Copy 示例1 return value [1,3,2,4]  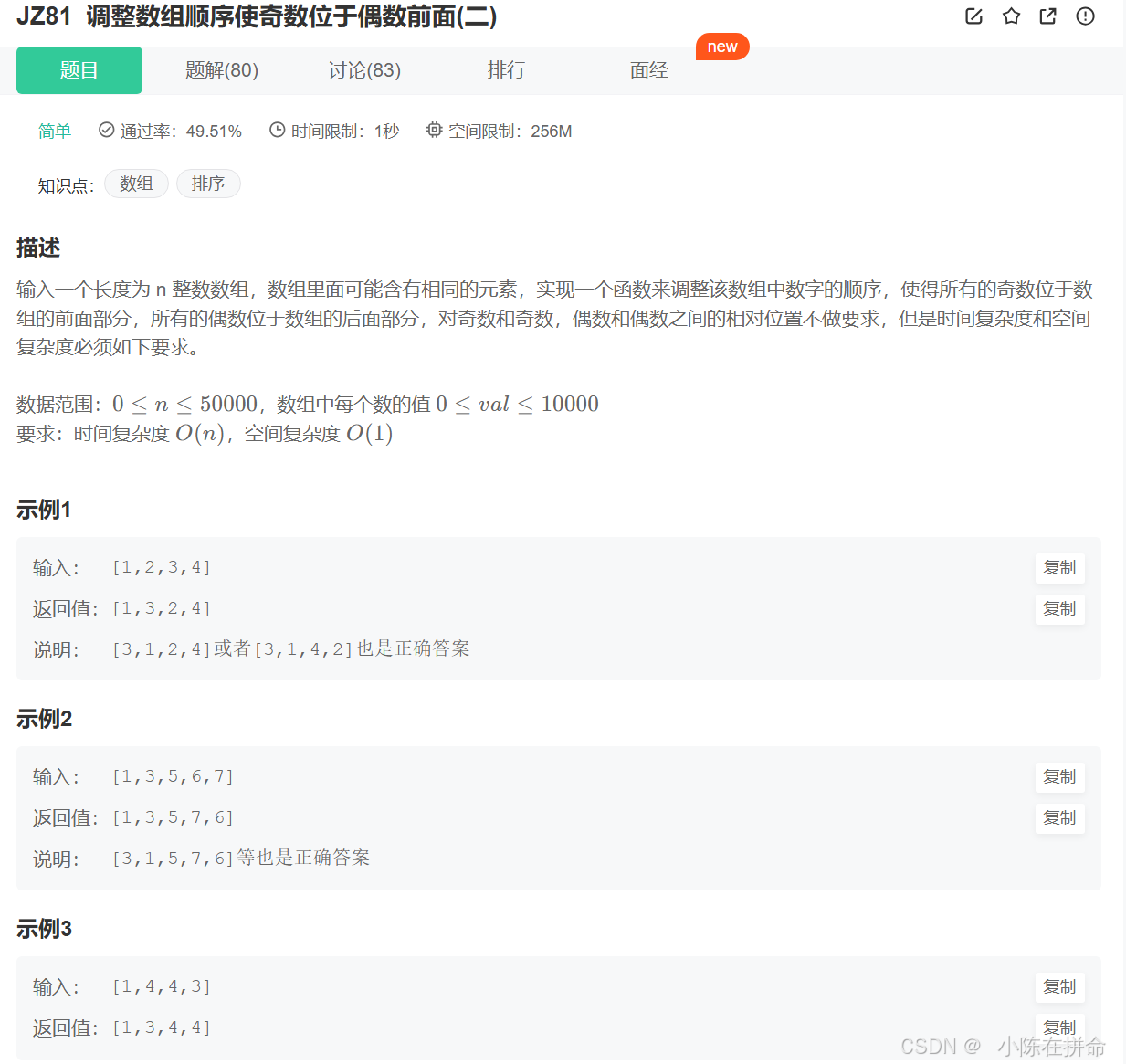click(x=1059, y=608)
